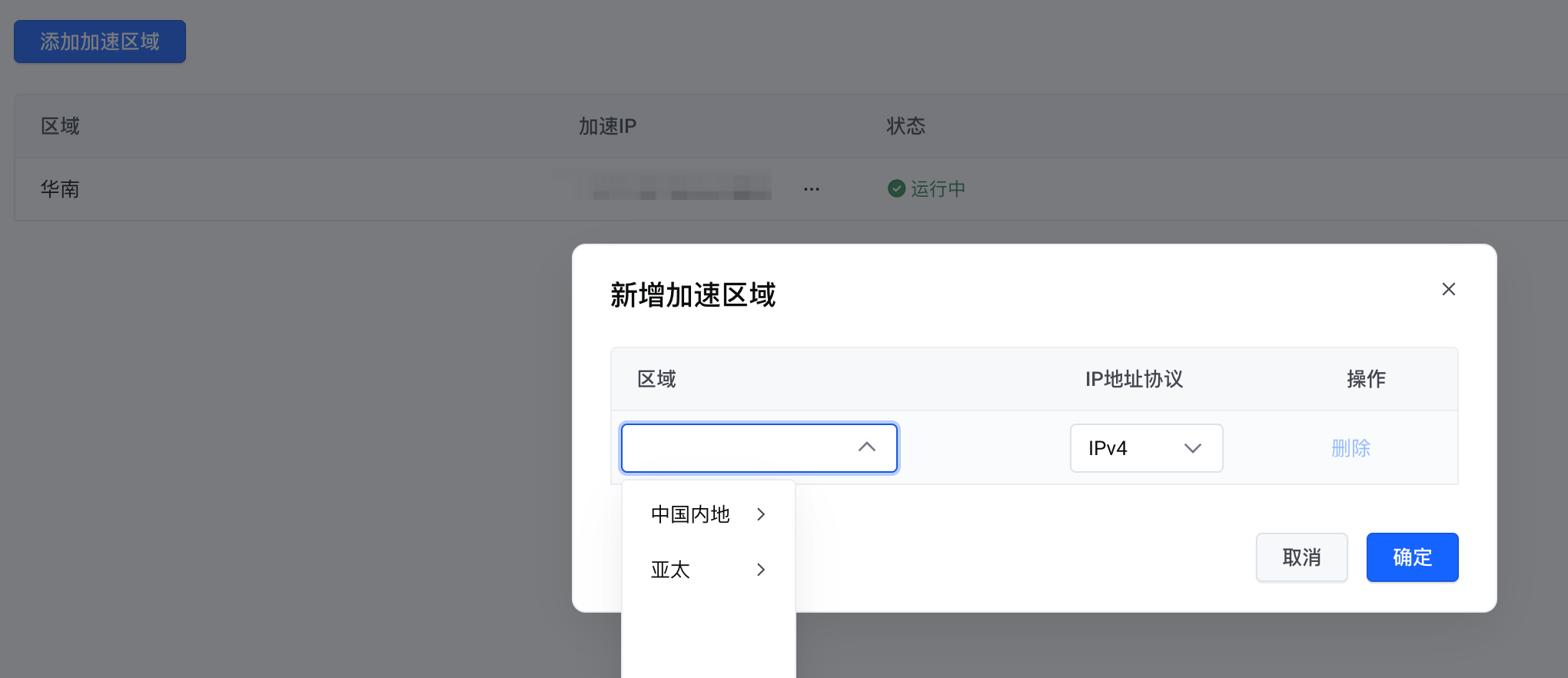Click the 操作 column header in dialog
The image size is (1568, 678).
pos(1366,379)
